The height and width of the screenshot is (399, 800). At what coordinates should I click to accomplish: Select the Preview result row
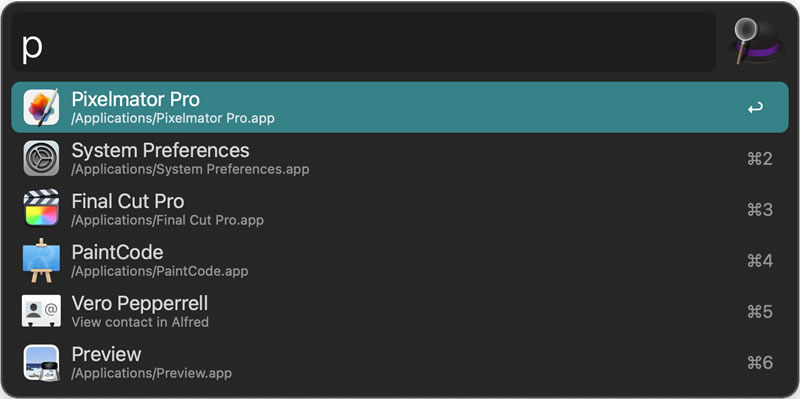point(399,362)
